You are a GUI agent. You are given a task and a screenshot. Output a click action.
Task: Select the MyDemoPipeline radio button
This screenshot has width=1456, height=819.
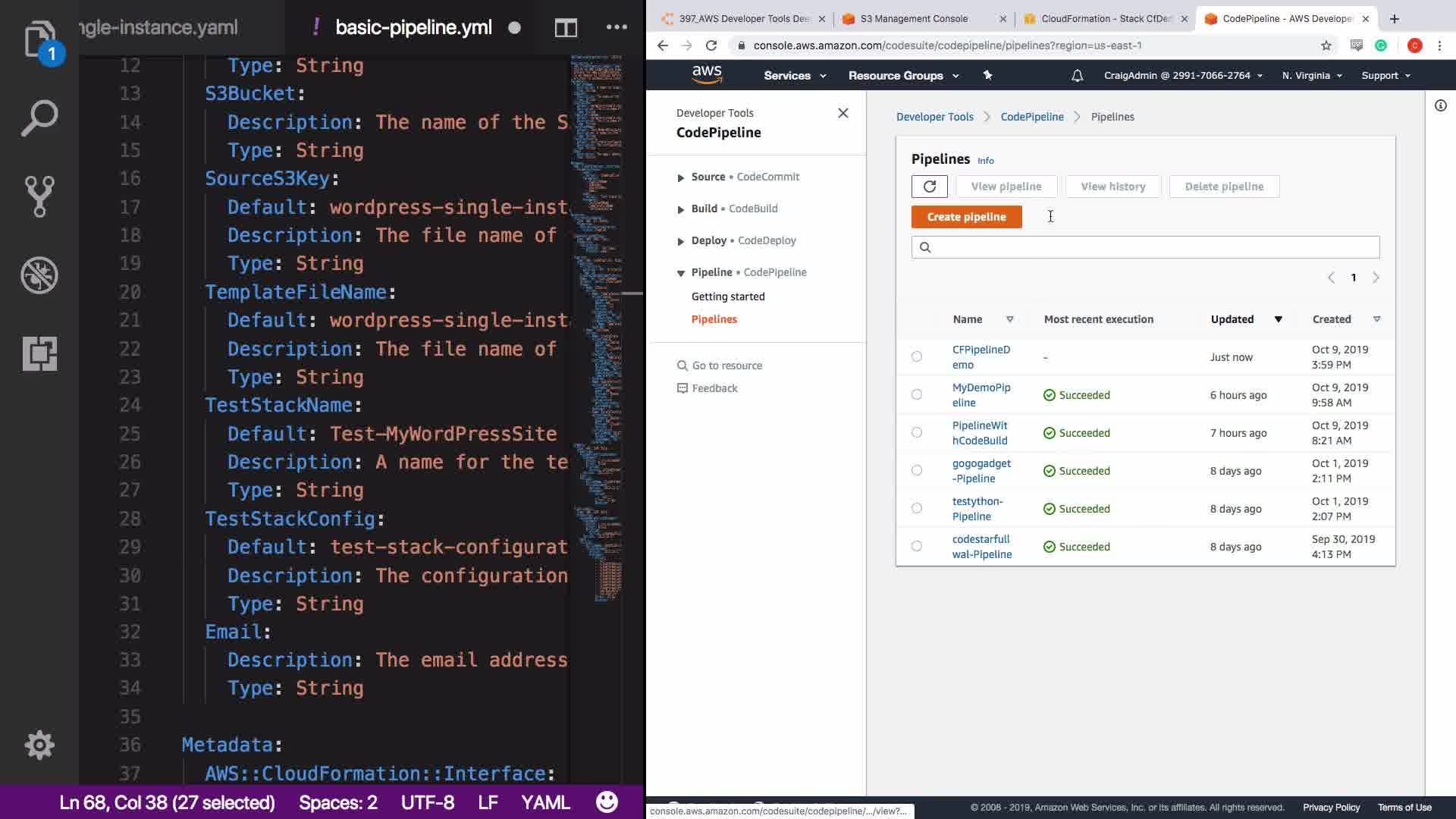917,394
